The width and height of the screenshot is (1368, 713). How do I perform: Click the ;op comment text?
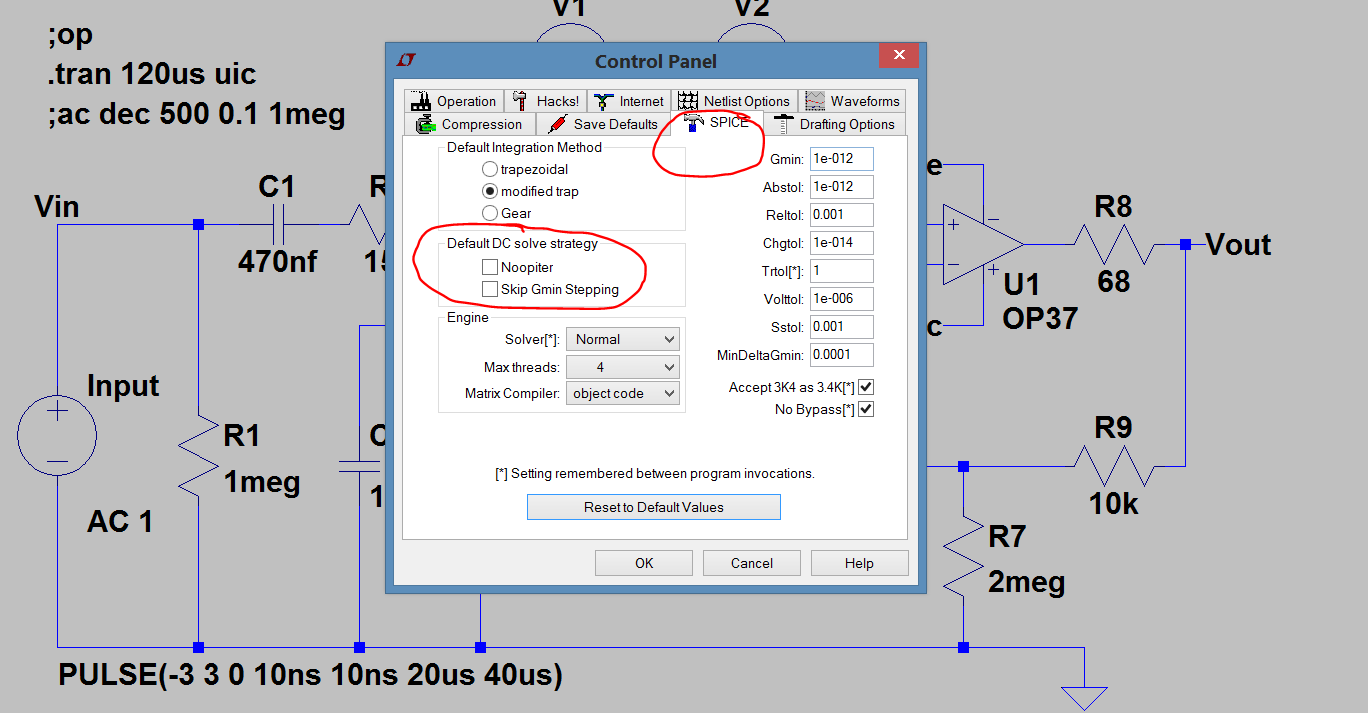70,35
